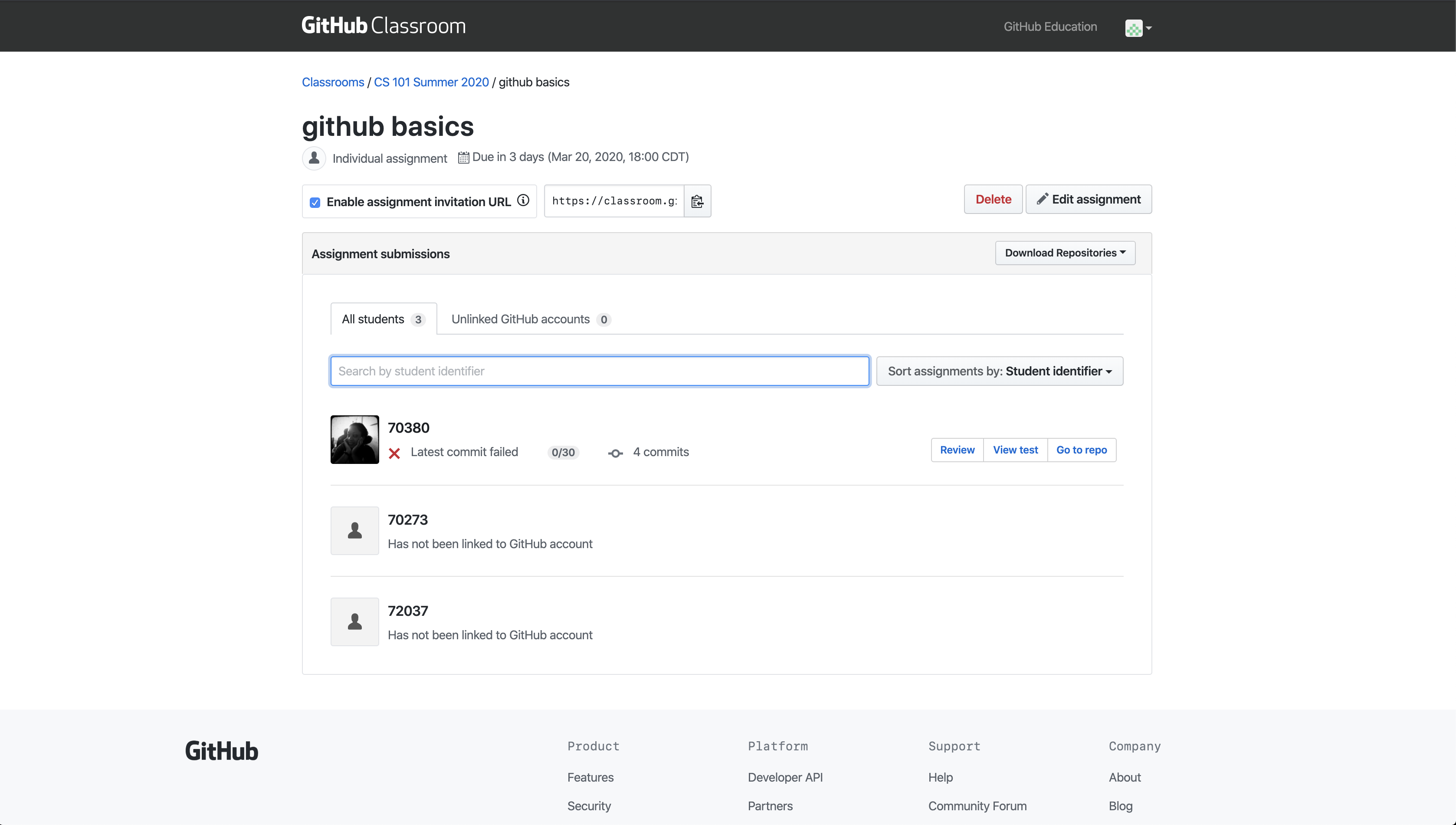Click student 70380 avatar photo
This screenshot has width=1456, height=825.
pyautogui.click(x=354, y=440)
